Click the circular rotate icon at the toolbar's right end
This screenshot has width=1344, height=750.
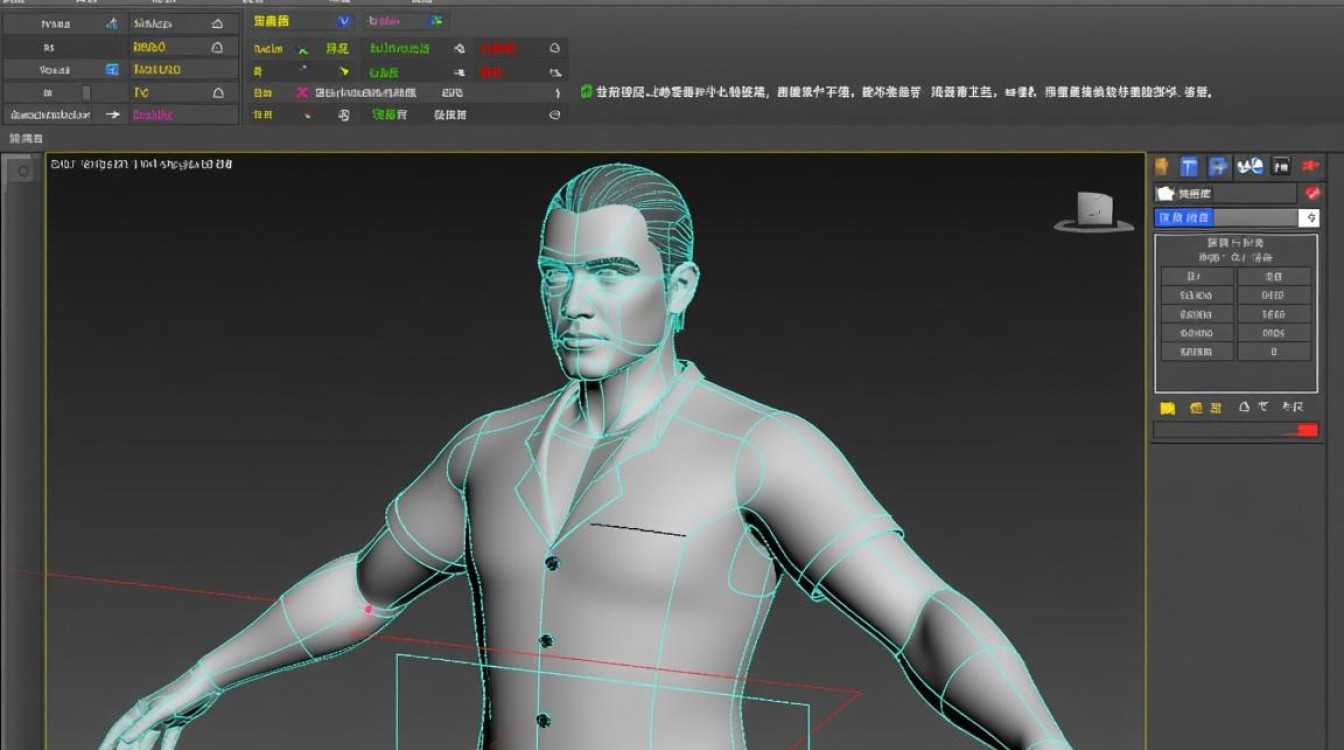click(x=556, y=116)
